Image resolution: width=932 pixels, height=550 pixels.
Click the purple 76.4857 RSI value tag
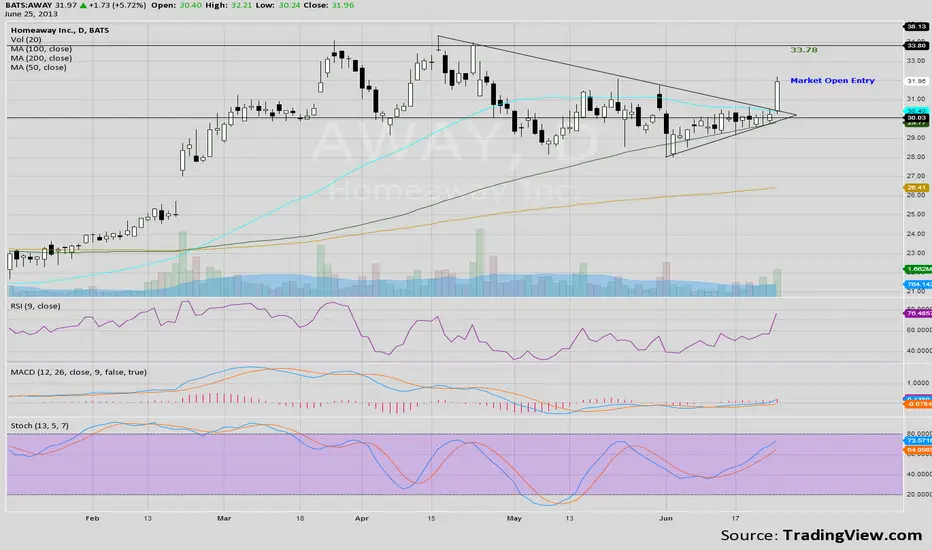pyautogui.click(x=917, y=313)
